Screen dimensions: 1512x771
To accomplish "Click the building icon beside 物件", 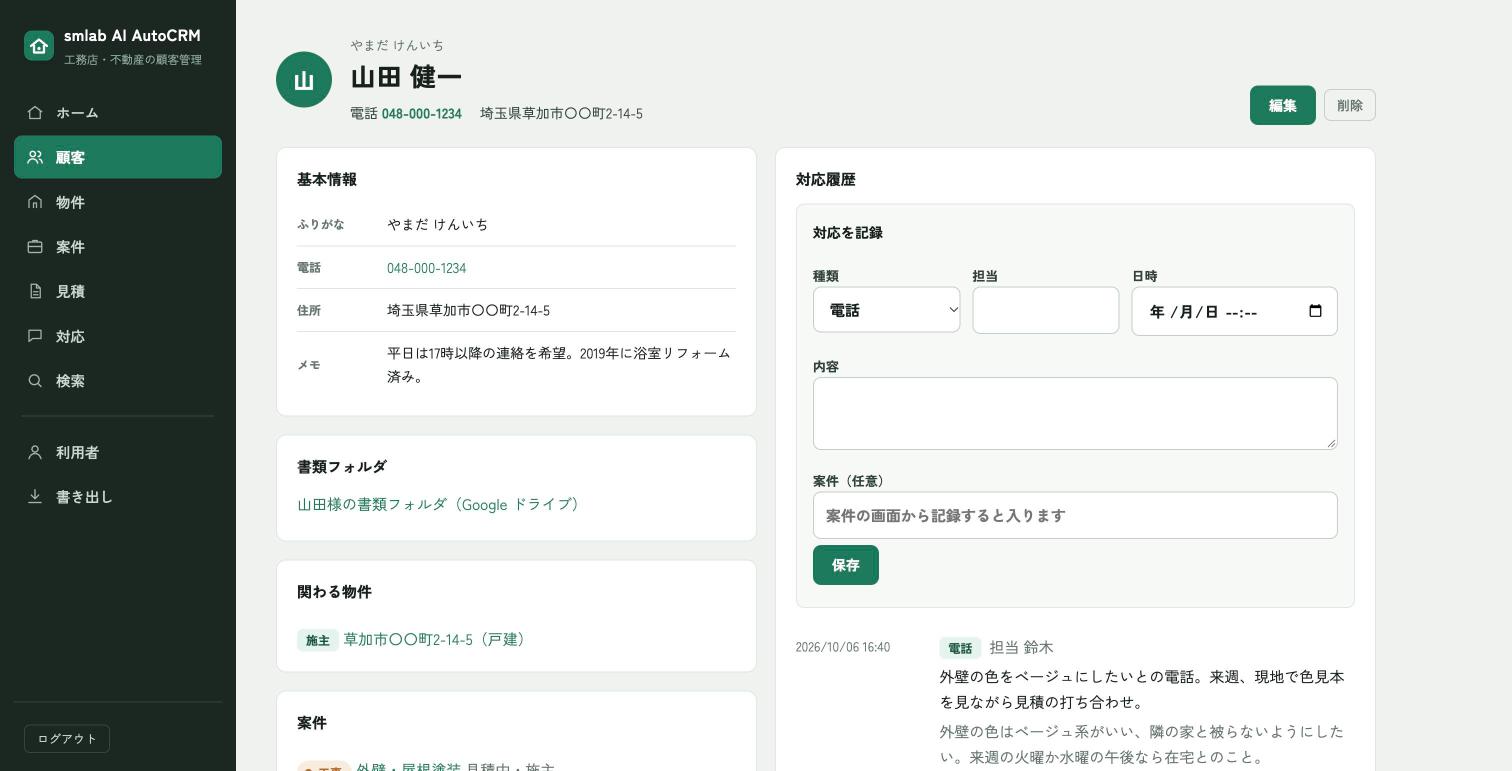I will click(35, 202).
